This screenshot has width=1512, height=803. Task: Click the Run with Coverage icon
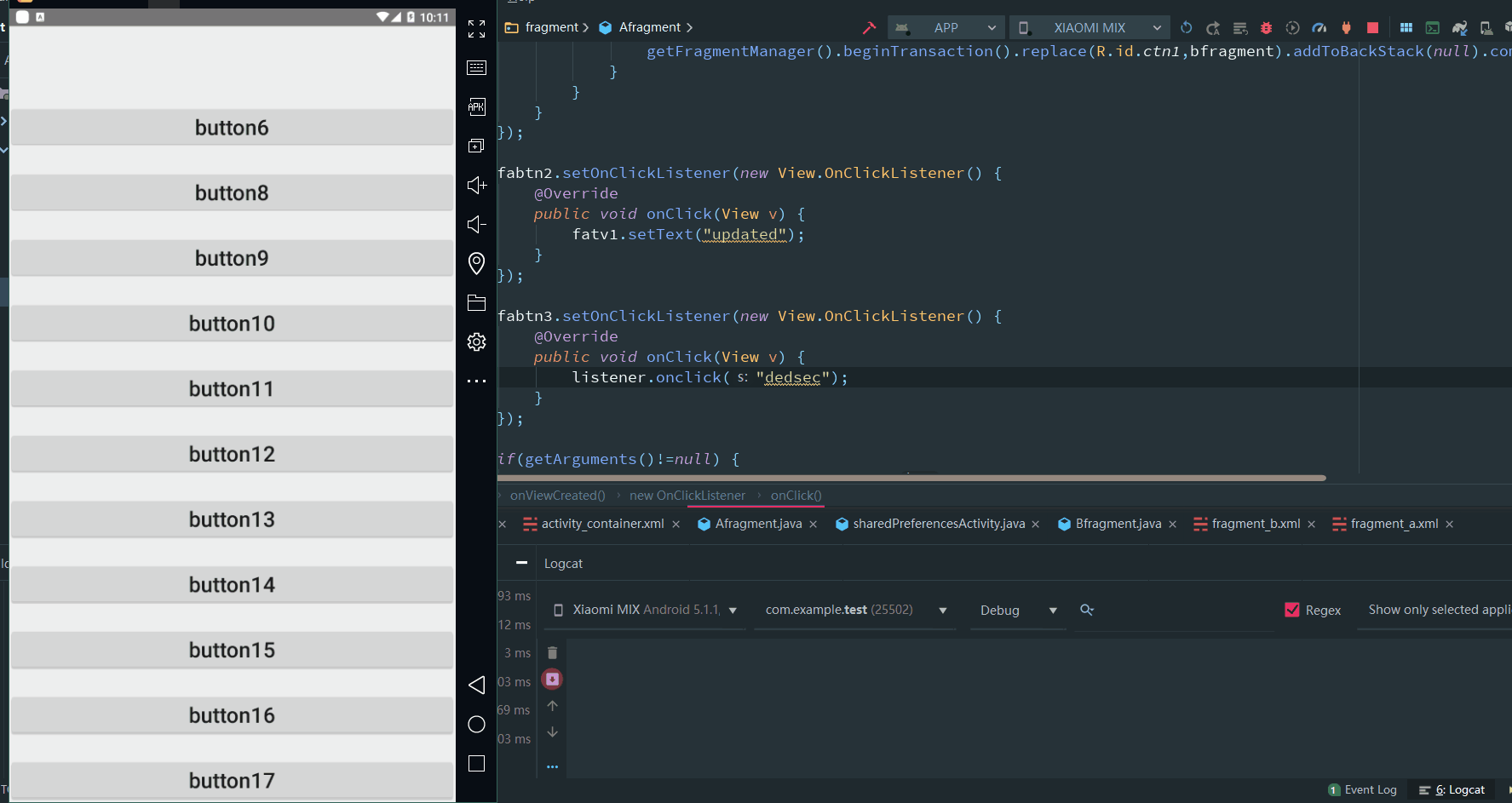point(1292,28)
